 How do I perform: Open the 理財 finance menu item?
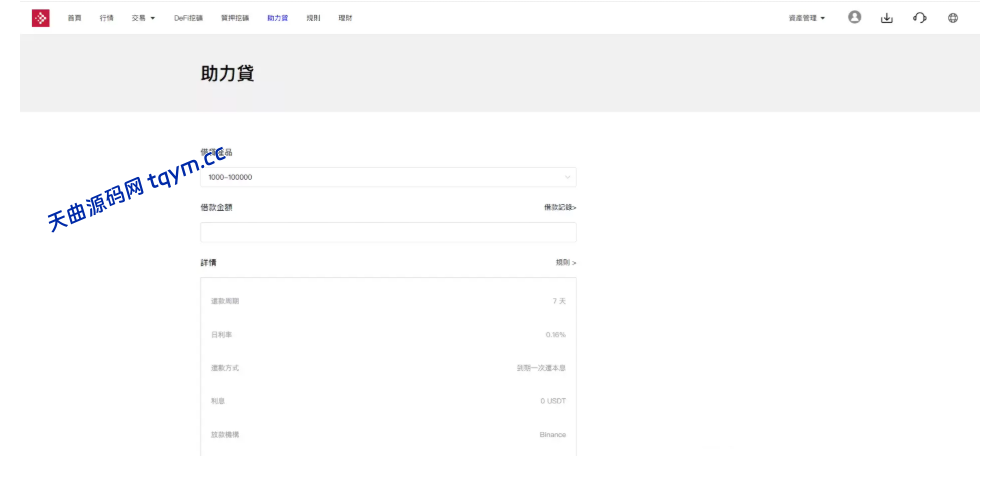[x=345, y=18]
